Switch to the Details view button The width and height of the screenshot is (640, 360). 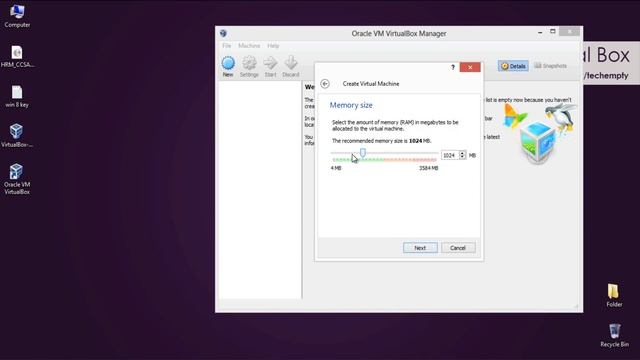(x=513, y=66)
